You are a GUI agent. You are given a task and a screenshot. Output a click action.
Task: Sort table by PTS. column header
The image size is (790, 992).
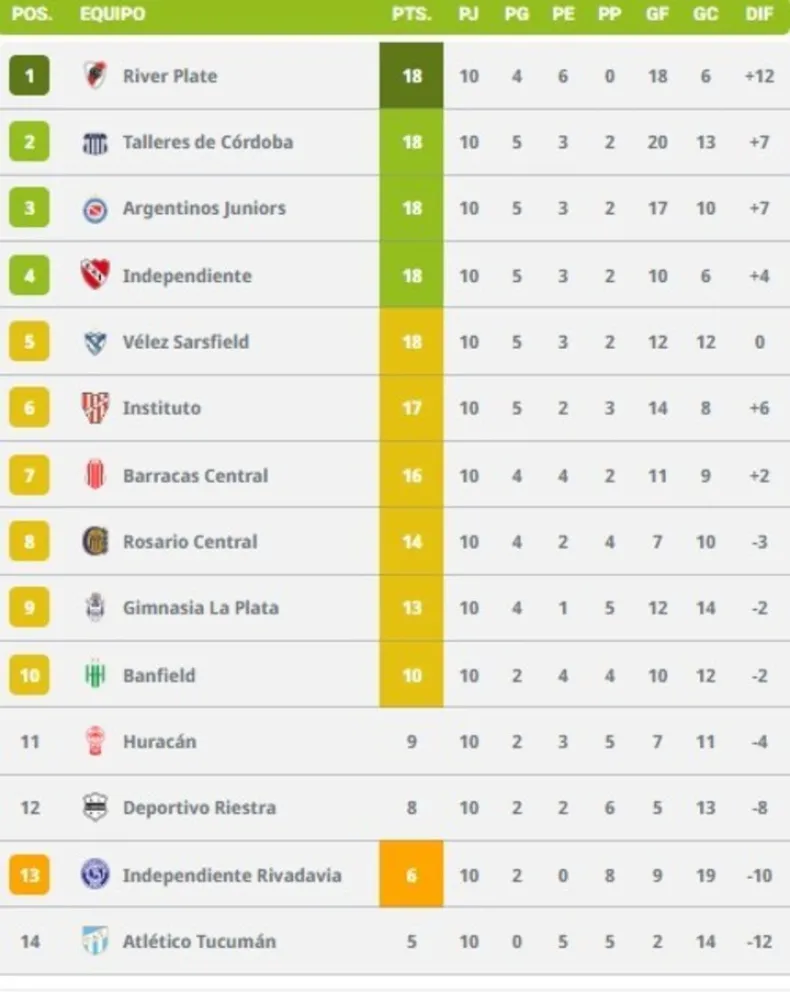[x=412, y=14]
